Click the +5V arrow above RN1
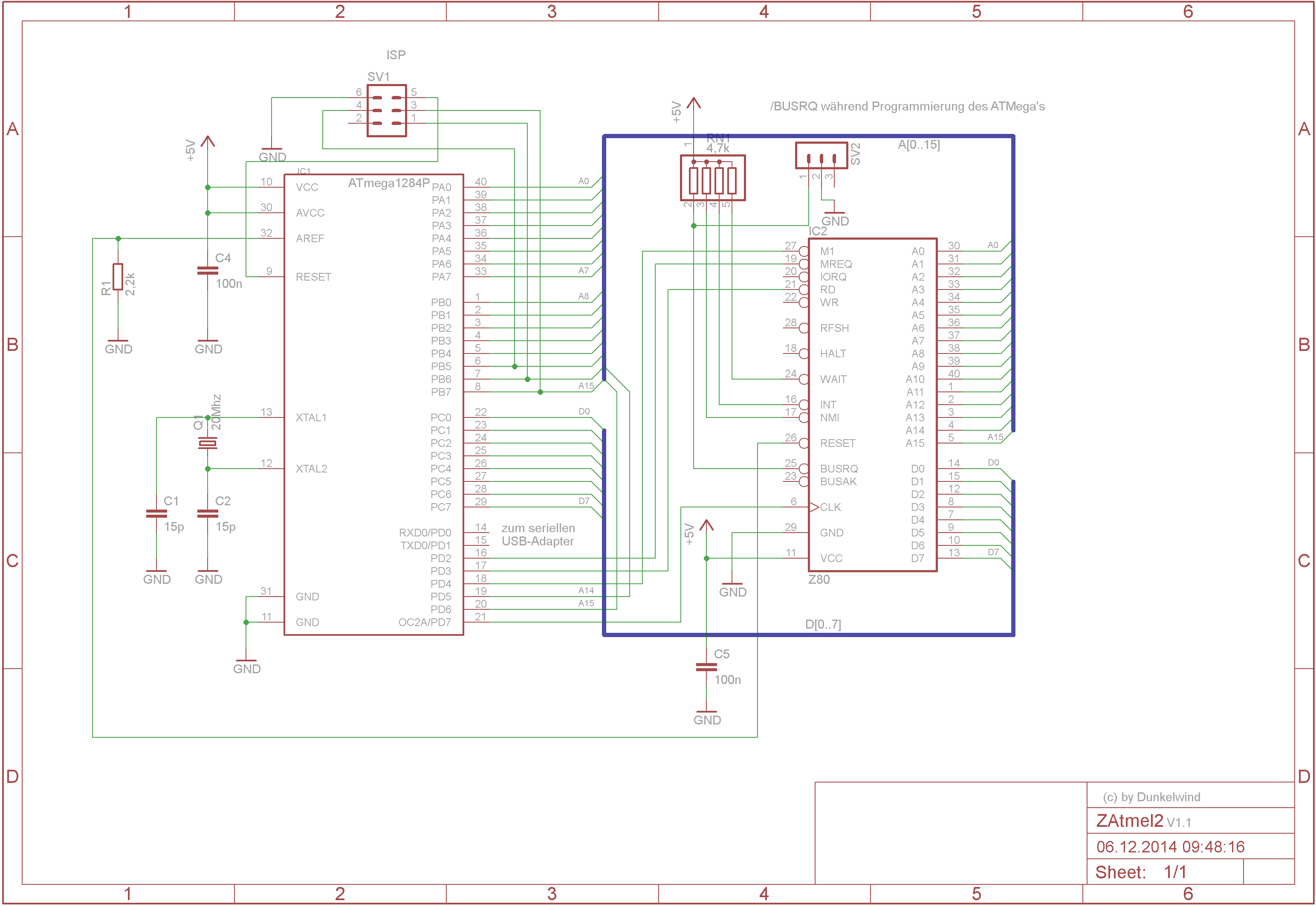The height and width of the screenshot is (907, 1316). 694,104
